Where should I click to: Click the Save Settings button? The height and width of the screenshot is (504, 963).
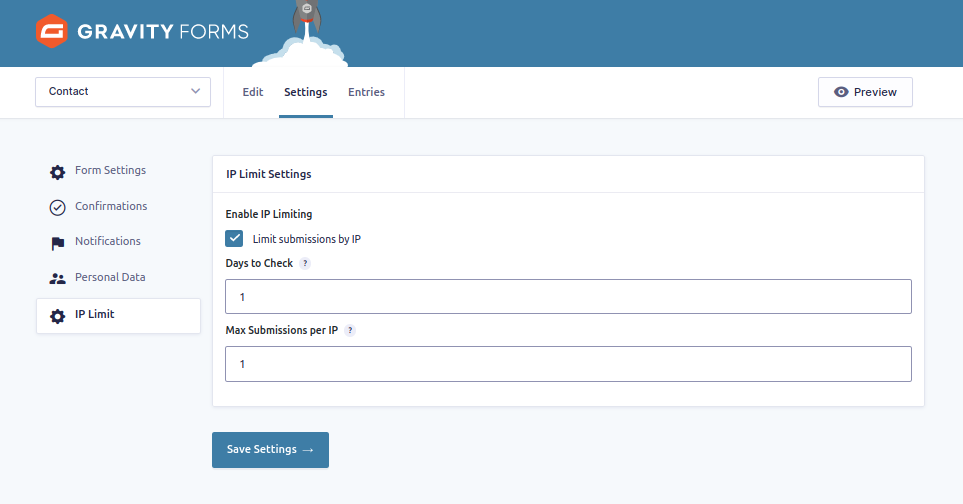(270, 450)
